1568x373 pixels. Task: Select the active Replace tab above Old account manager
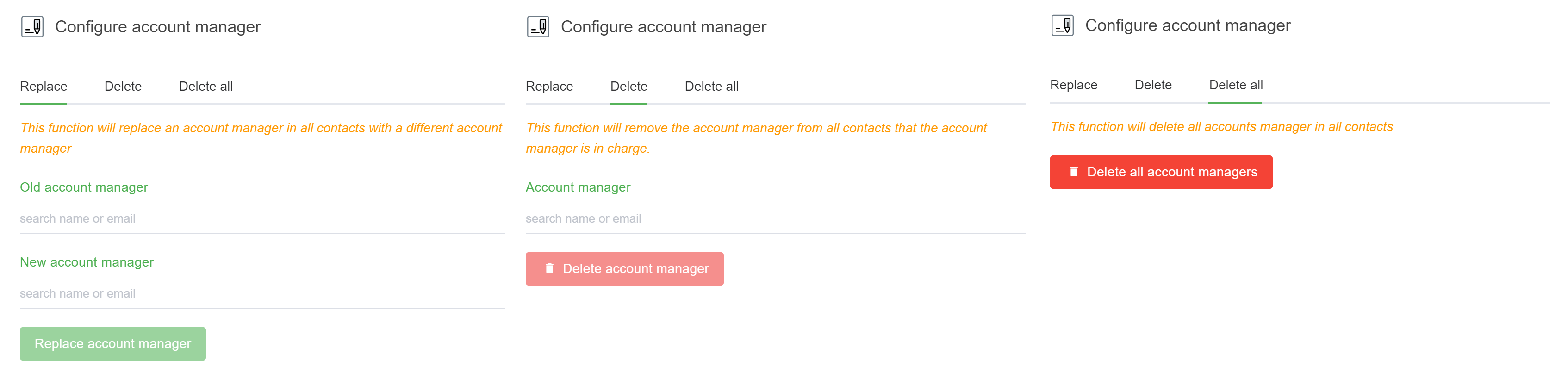[44, 87]
